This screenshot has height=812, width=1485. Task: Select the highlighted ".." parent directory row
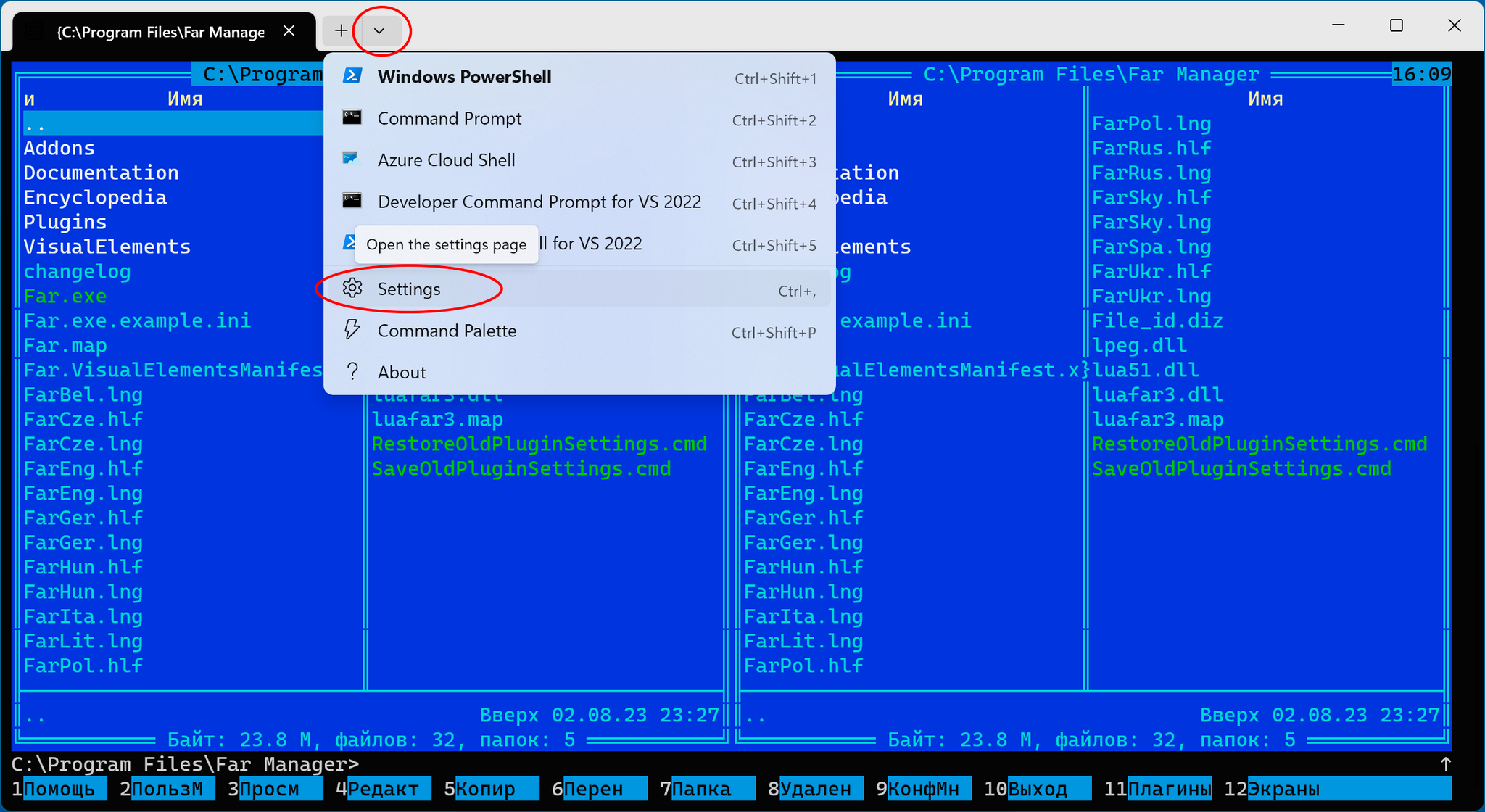coord(173,123)
